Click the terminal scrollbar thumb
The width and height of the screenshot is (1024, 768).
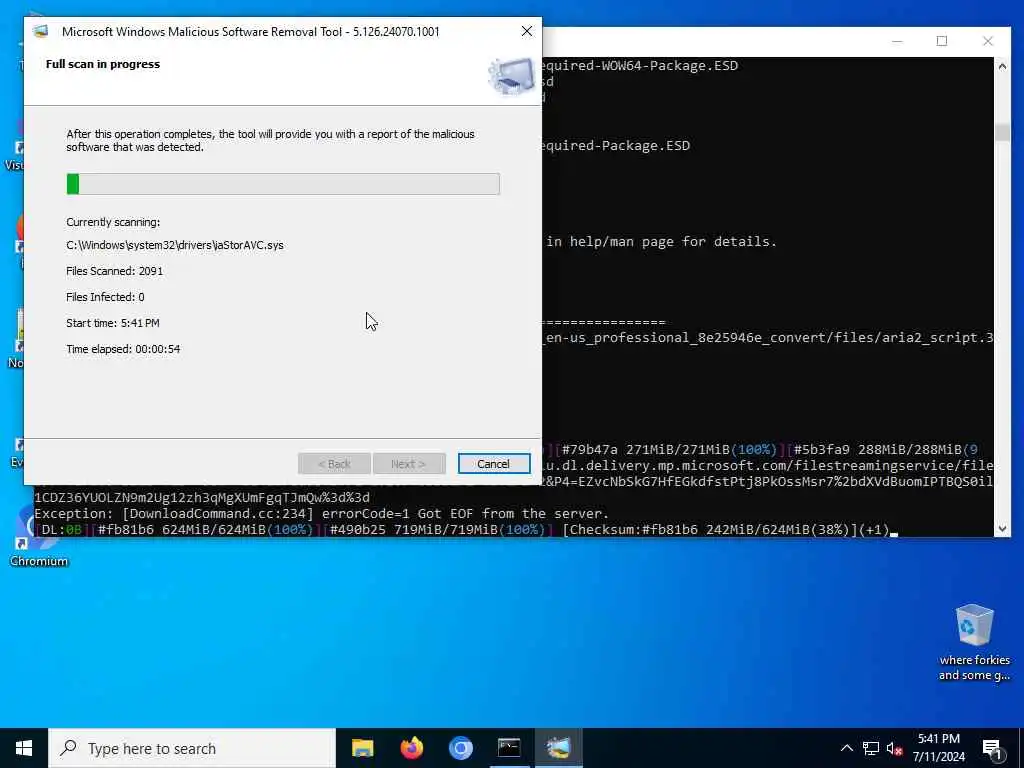point(1002,132)
